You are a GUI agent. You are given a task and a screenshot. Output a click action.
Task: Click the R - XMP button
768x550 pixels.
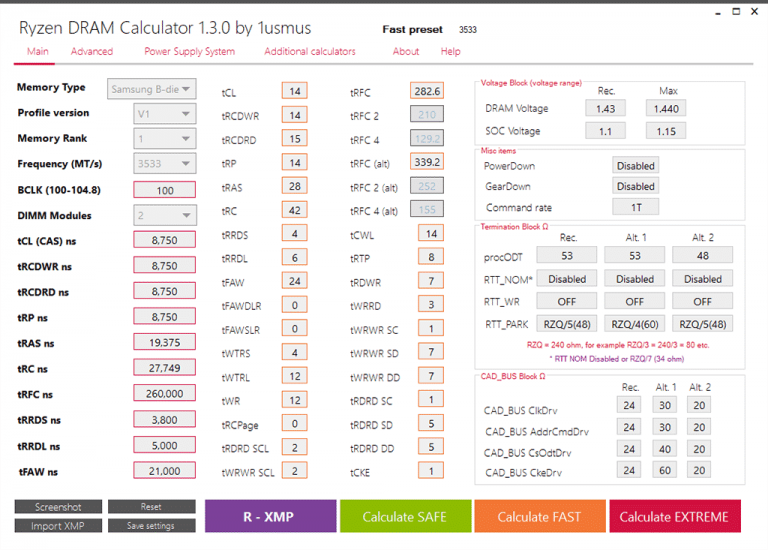point(270,516)
